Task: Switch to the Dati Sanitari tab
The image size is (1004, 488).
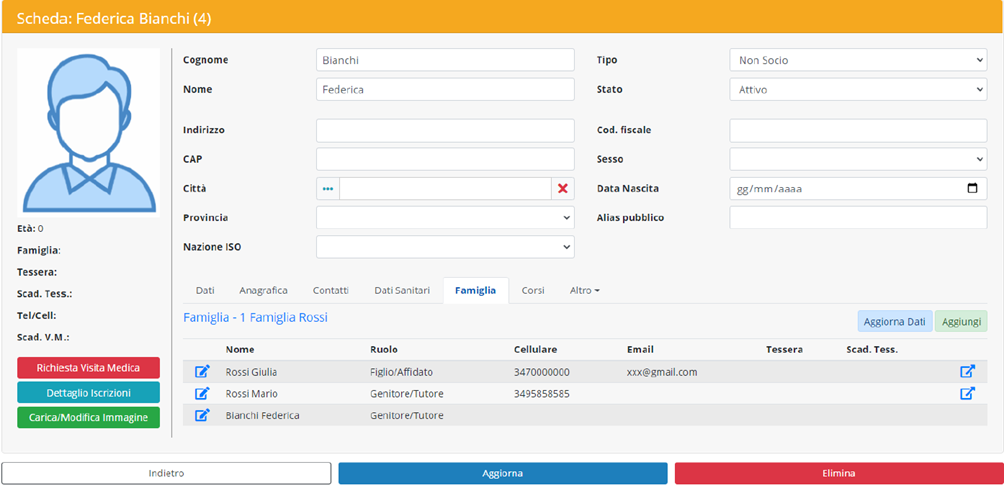Action: click(x=402, y=290)
